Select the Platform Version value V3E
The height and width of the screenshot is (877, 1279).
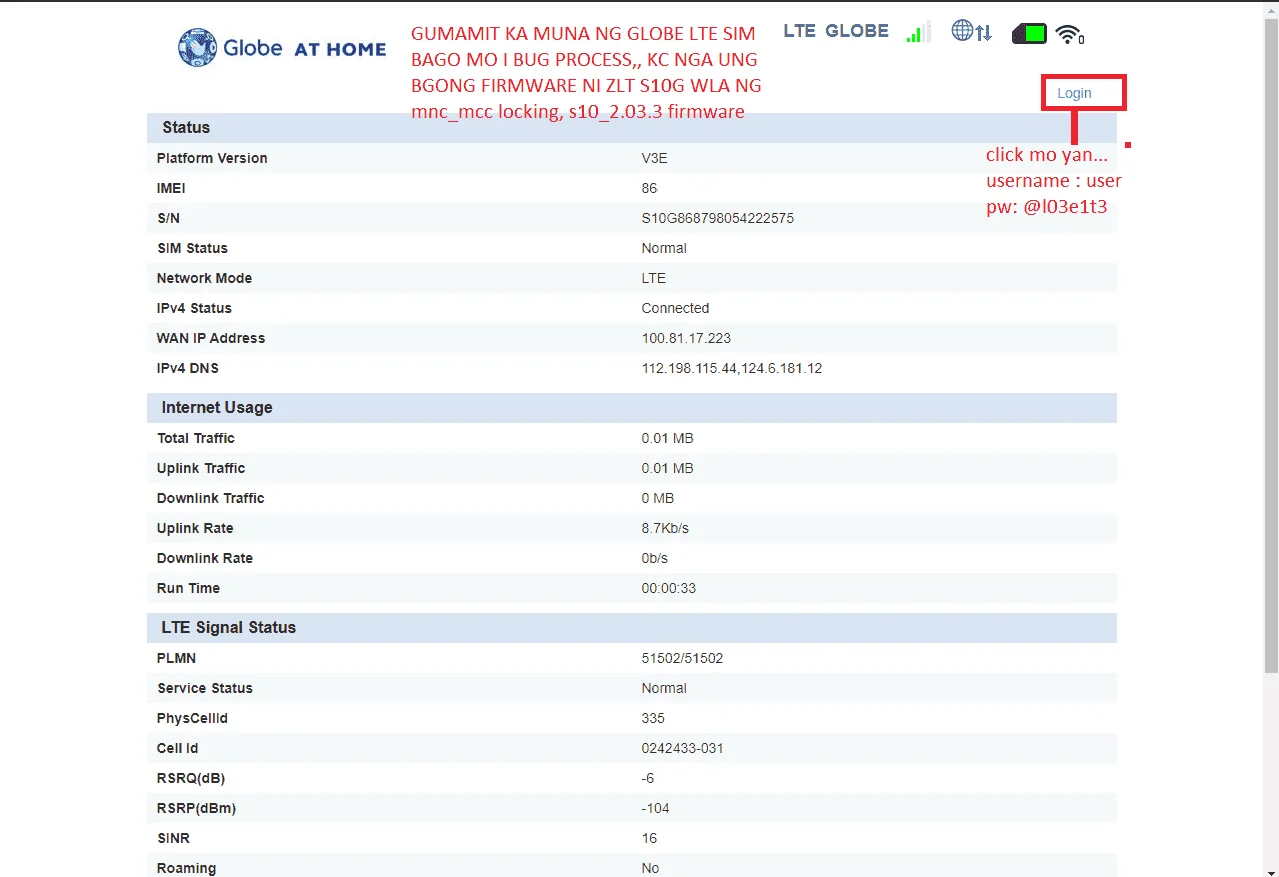point(654,158)
